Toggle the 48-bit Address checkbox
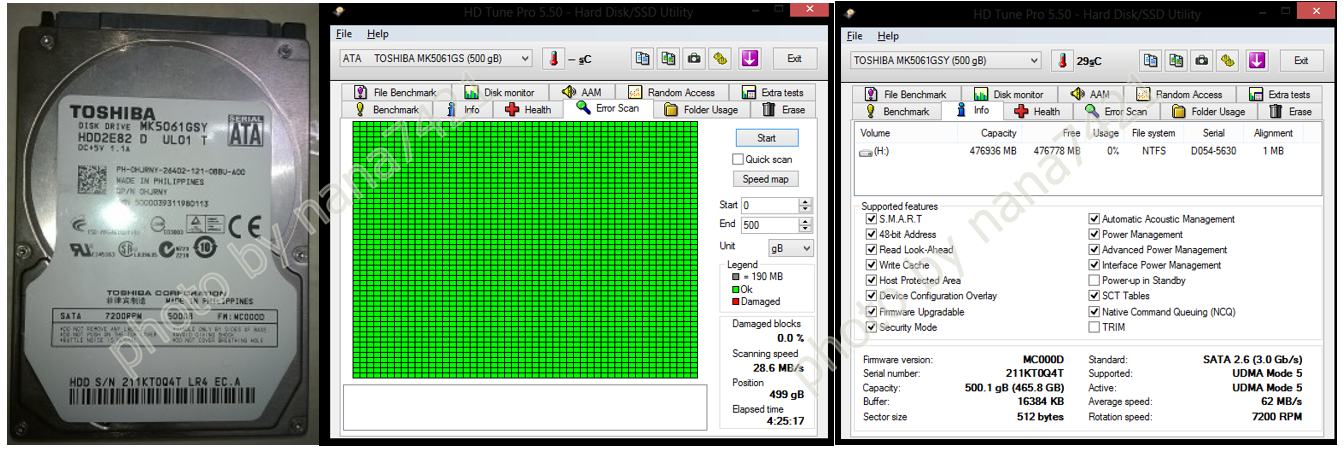The width and height of the screenshot is (1344, 451). click(x=871, y=234)
